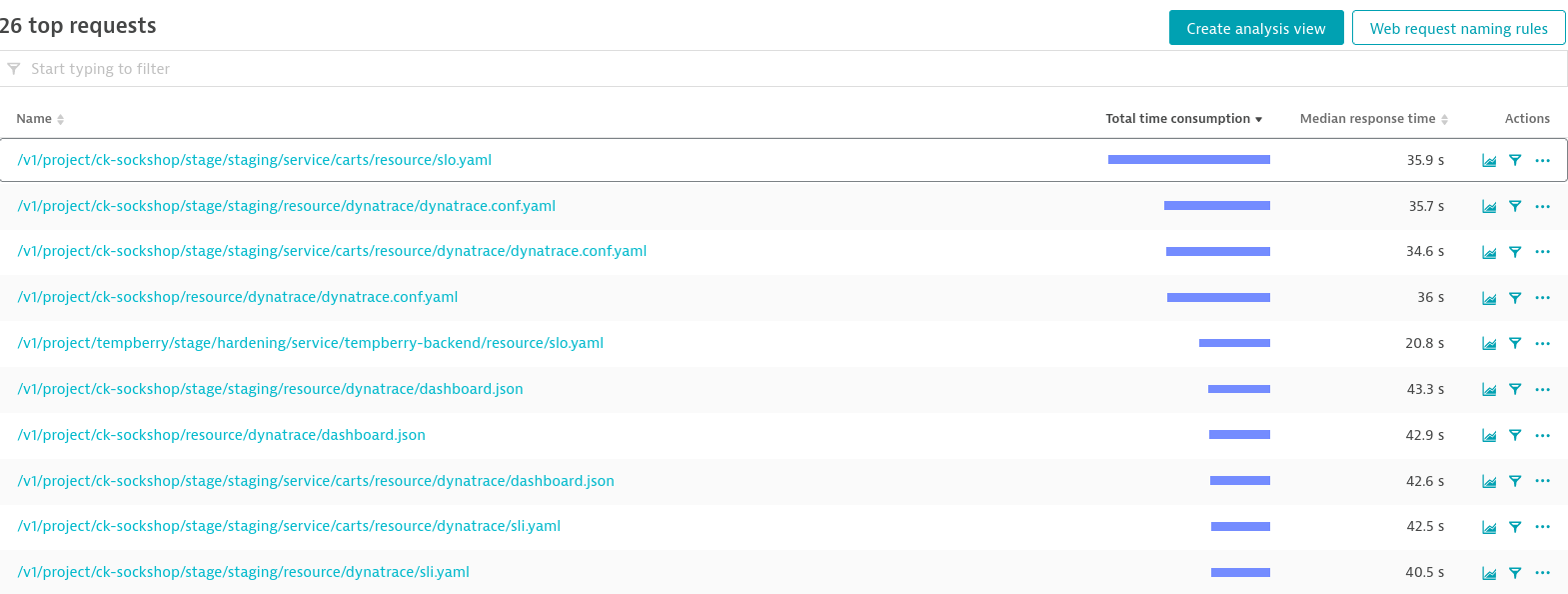Focus the Start typing to filter field

click(784, 69)
